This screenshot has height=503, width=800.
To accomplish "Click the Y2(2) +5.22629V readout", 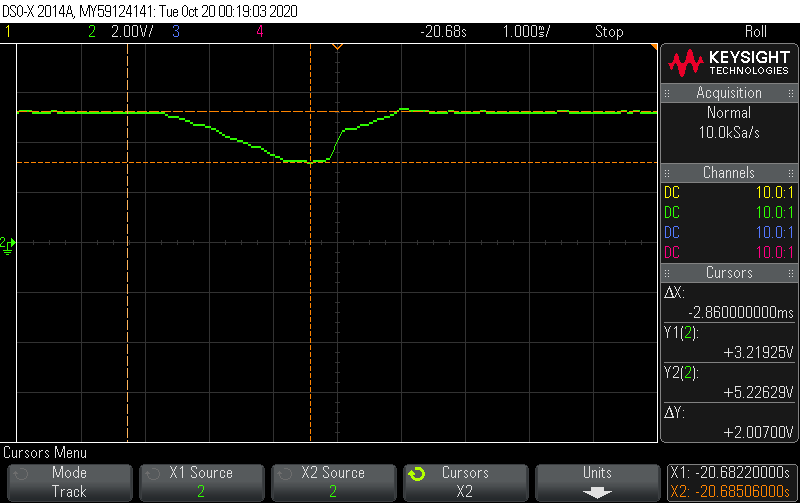I will pos(729,382).
